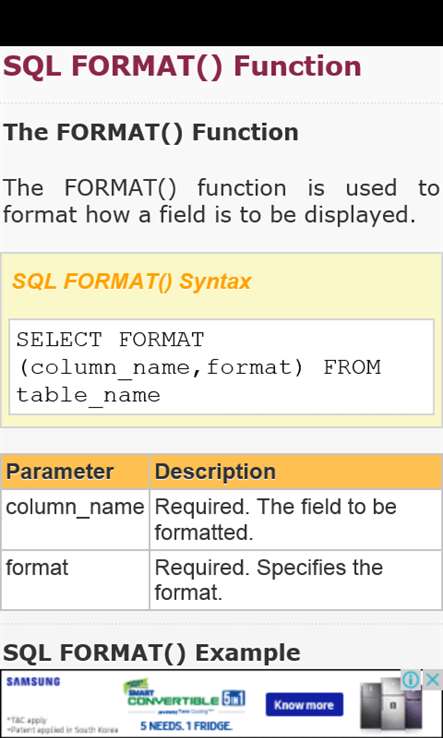This screenshot has height=738, width=443.
Task: Click the 5 NEEDS. 1 FRIDGE. text
Action: point(186,726)
